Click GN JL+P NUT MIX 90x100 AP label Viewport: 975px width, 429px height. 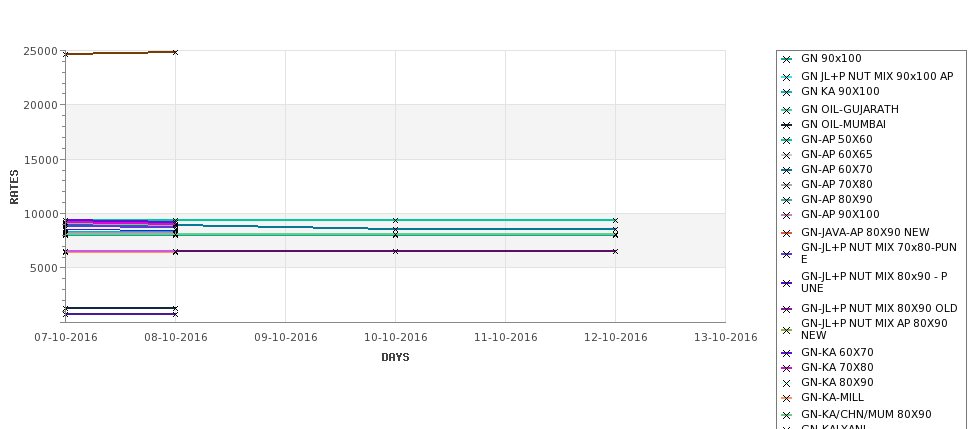[x=877, y=76]
